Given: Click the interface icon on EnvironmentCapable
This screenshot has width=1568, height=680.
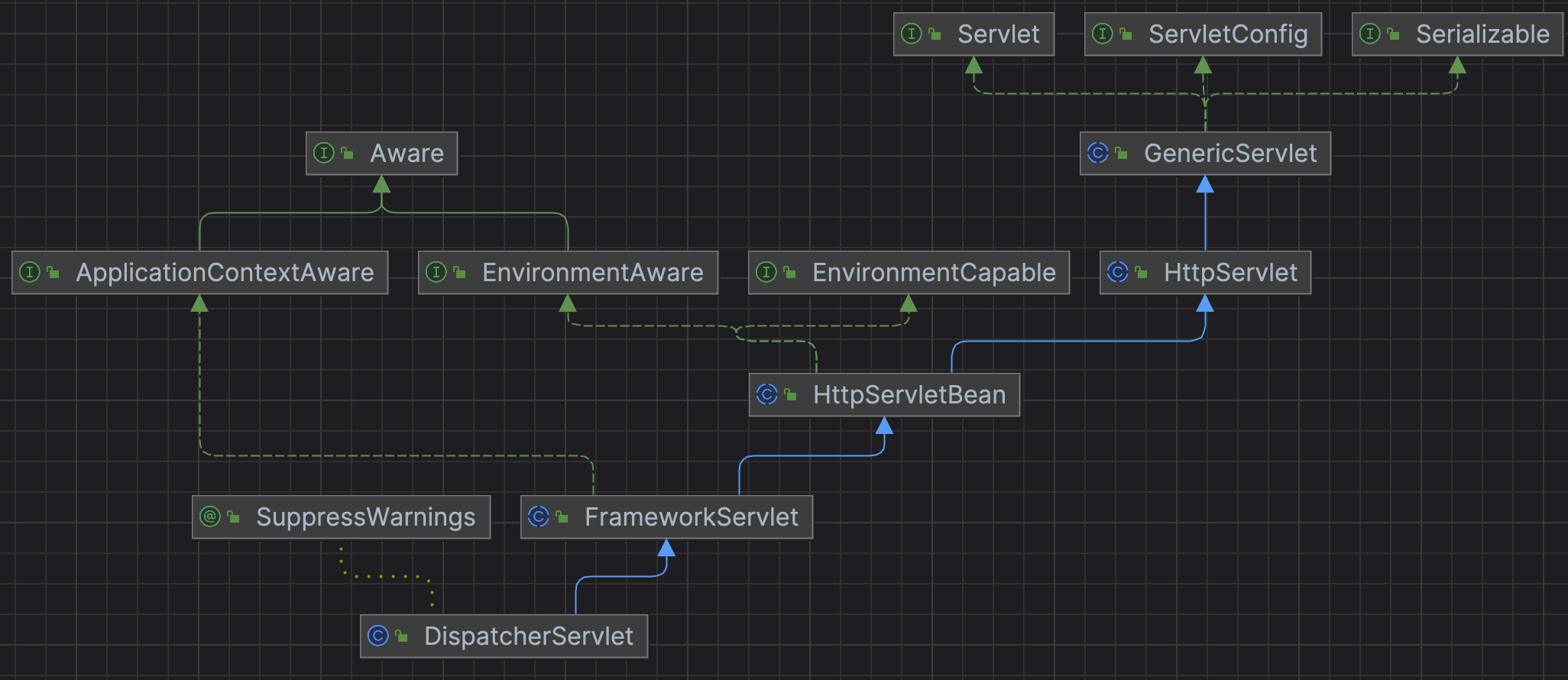Looking at the screenshot, I should (766, 272).
